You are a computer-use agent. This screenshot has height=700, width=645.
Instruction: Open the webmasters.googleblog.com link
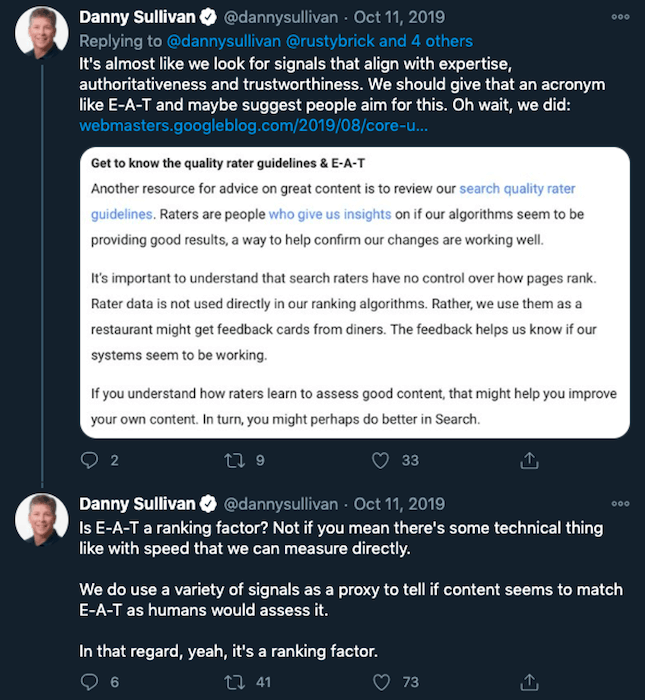(254, 126)
